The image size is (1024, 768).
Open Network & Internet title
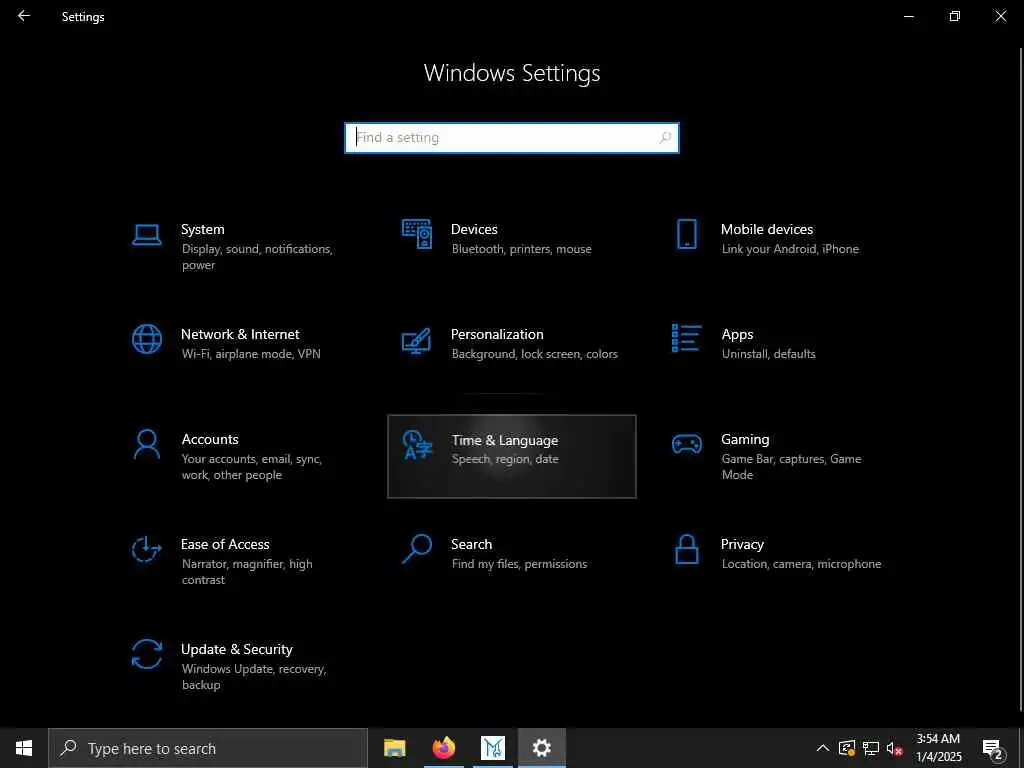(x=240, y=334)
